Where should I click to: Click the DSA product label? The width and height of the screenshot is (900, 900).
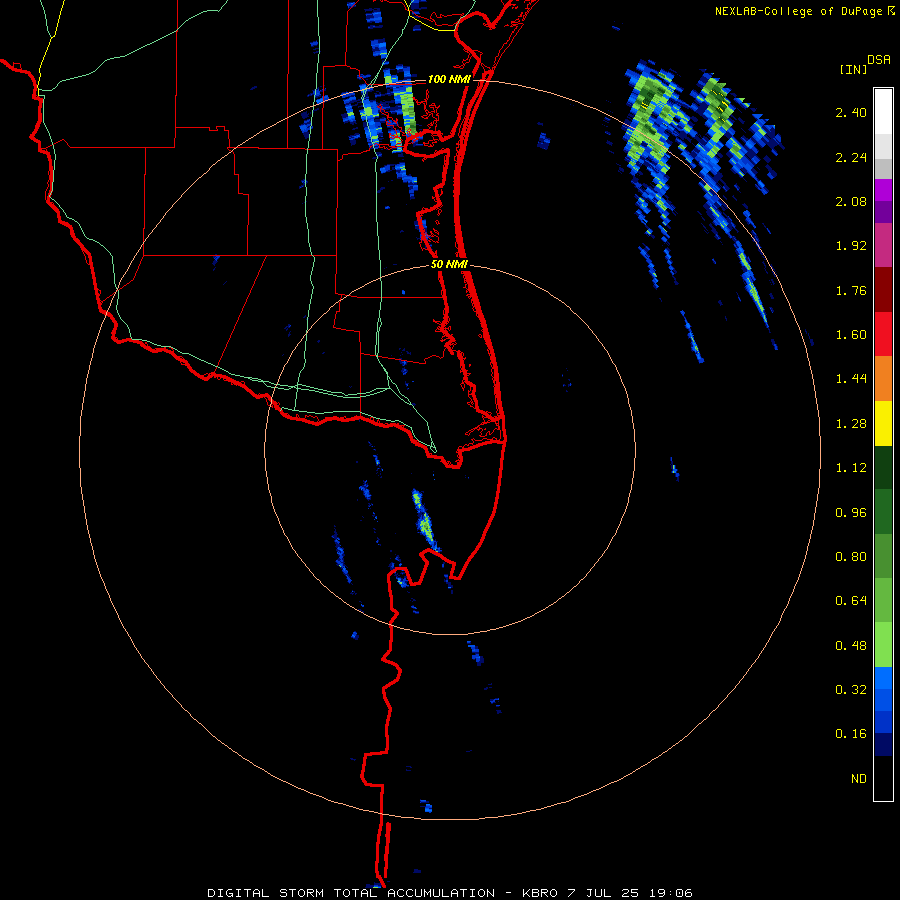tap(879, 59)
